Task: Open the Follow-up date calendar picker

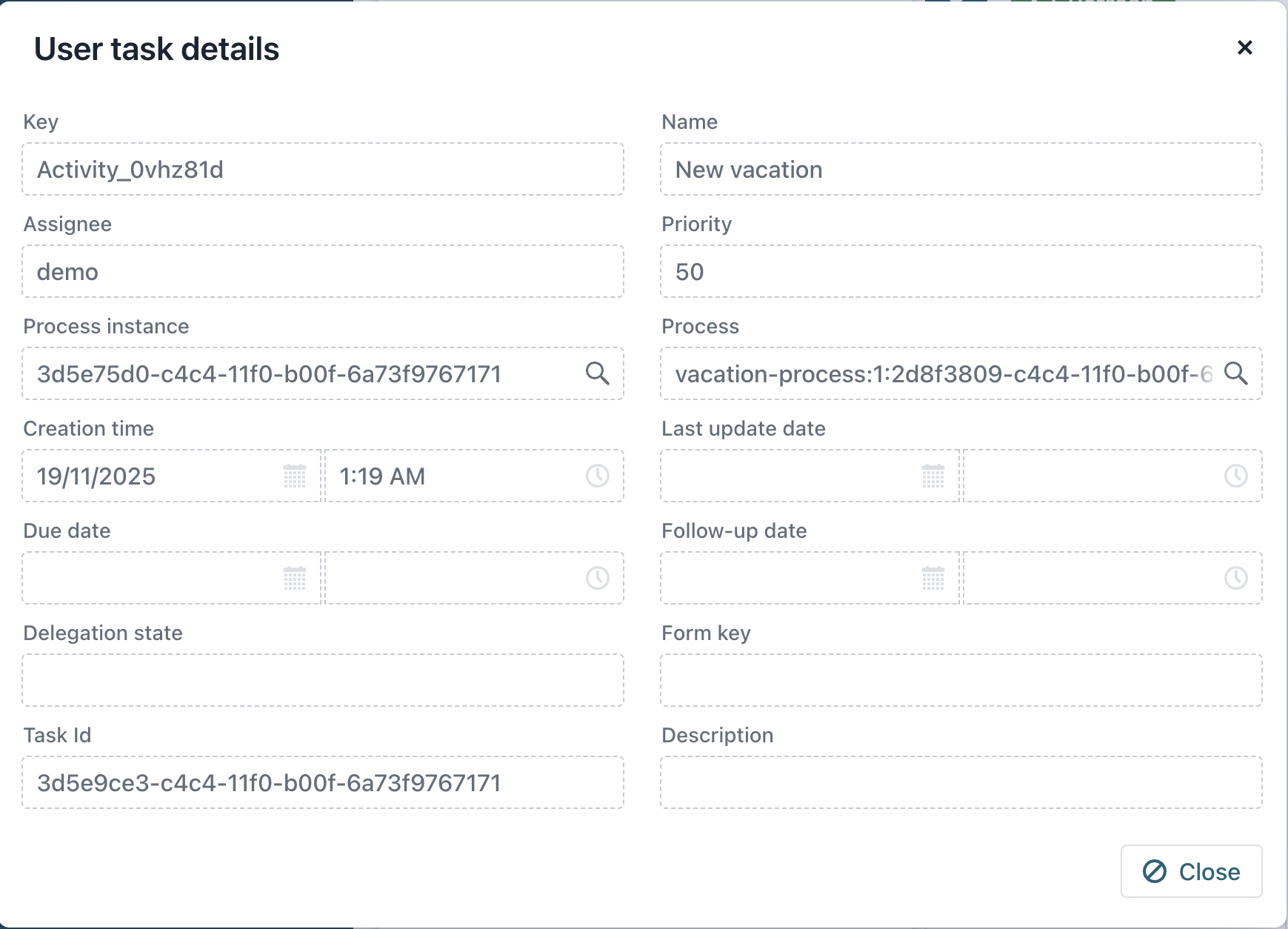Action: (x=932, y=579)
